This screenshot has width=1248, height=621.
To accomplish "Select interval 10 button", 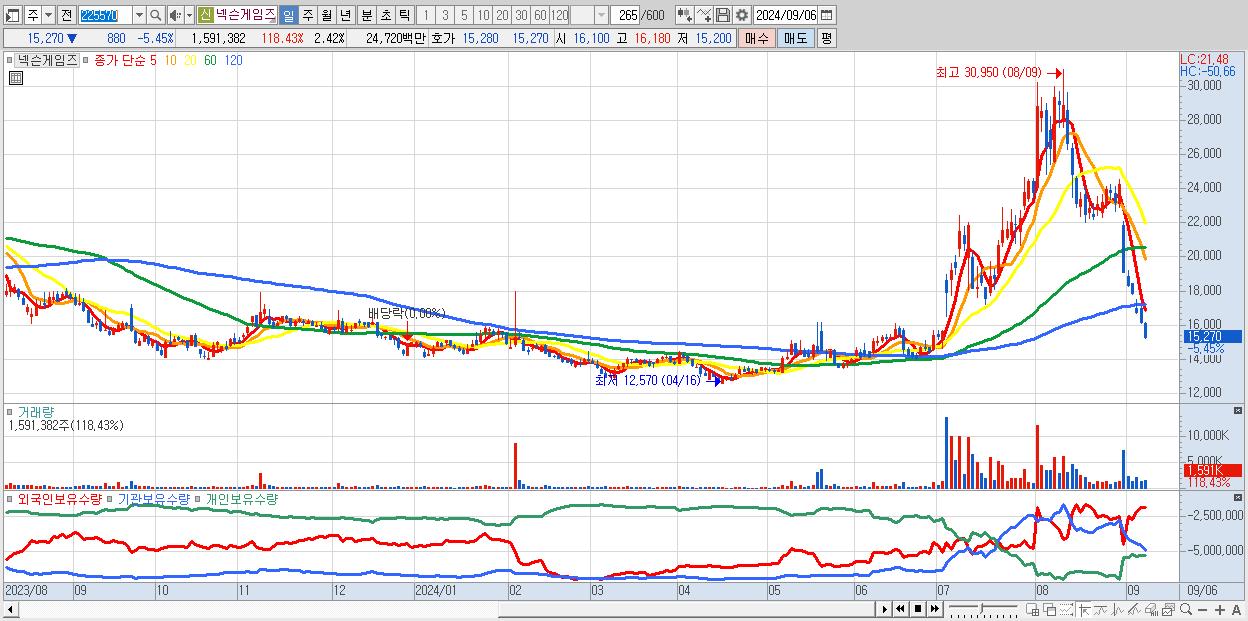I will click(483, 15).
